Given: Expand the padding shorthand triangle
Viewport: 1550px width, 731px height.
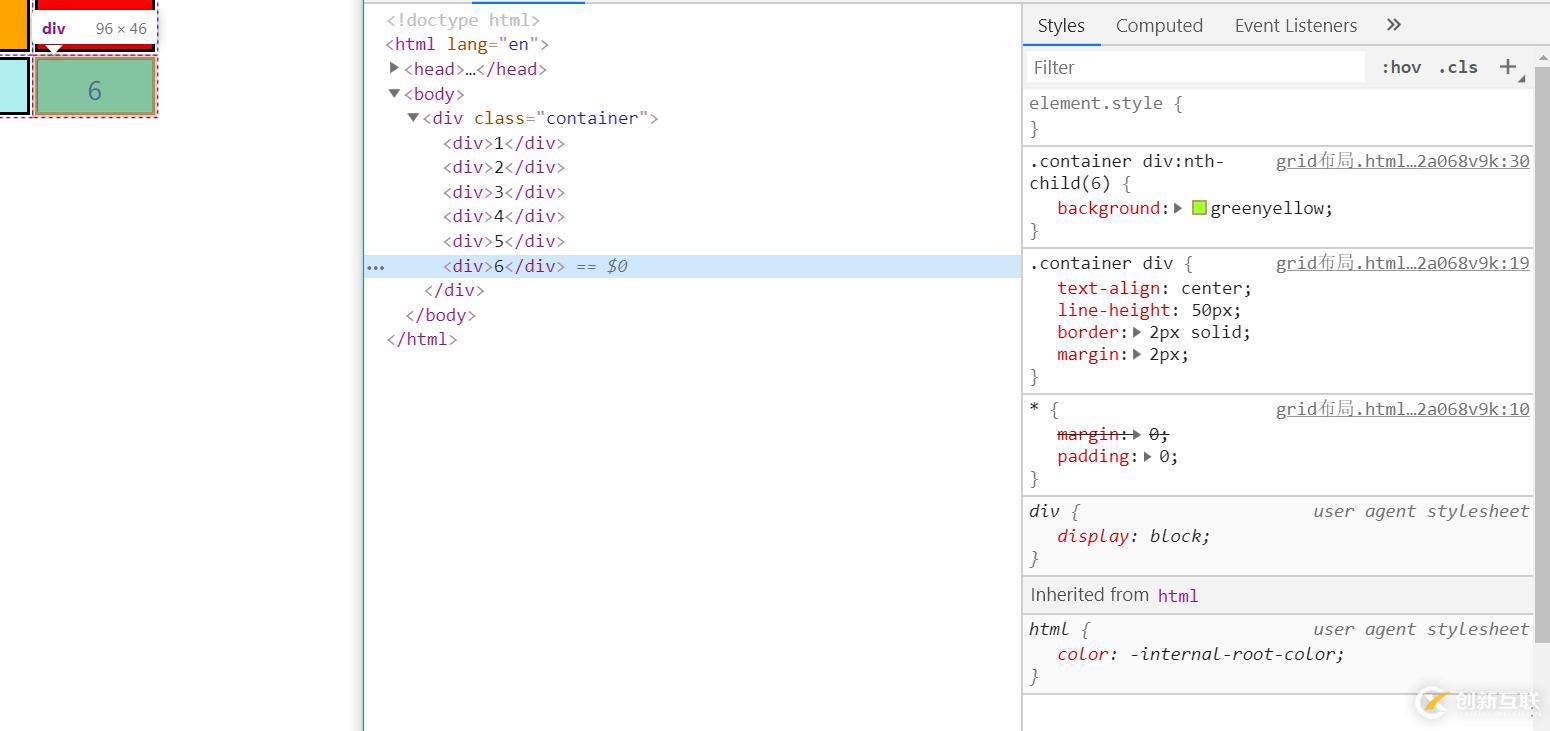Looking at the screenshot, I should (1147, 456).
